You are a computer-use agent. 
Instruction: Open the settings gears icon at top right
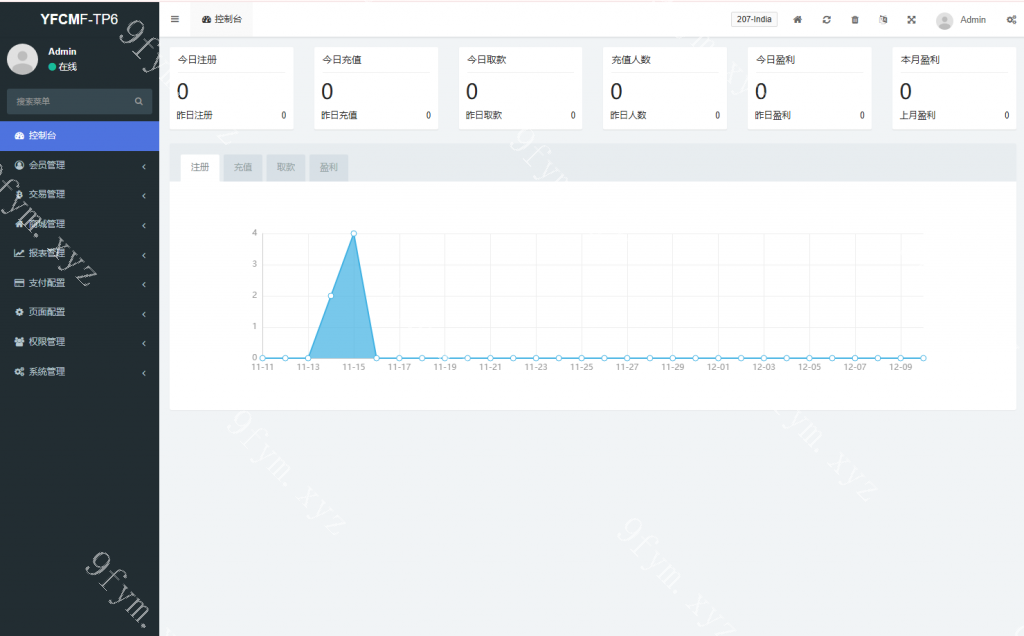tap(1011, 20)
